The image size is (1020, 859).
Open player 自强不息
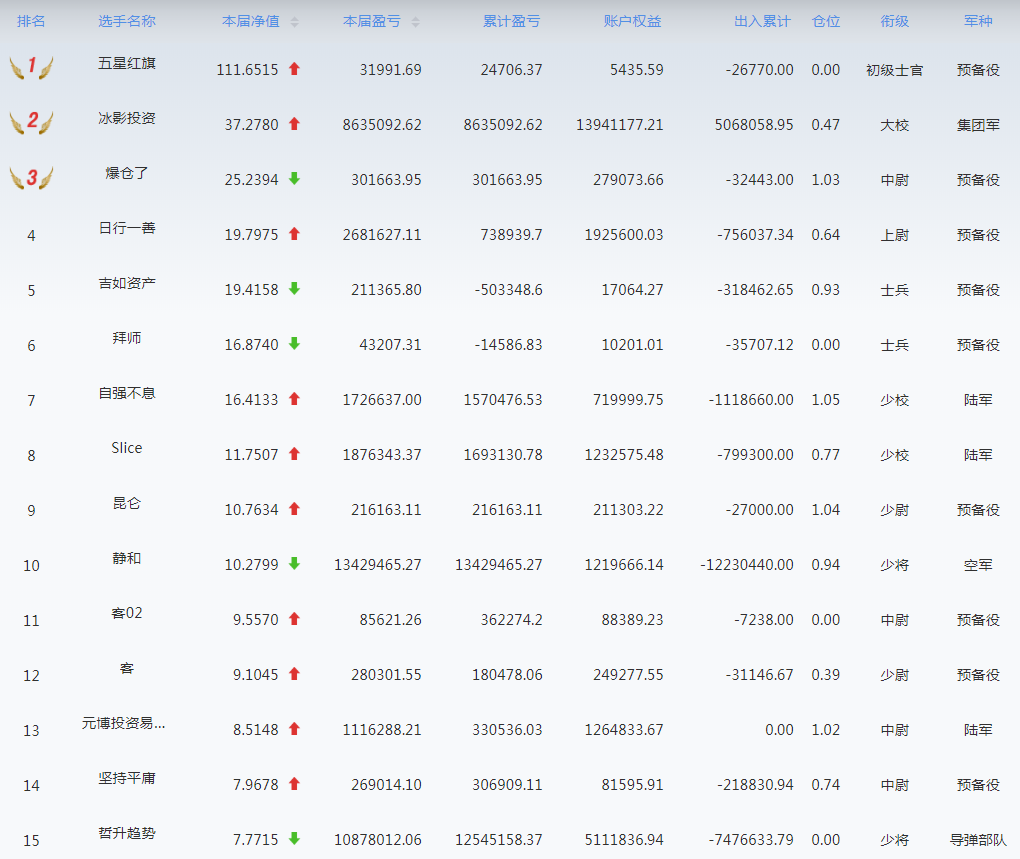point(127,393)
